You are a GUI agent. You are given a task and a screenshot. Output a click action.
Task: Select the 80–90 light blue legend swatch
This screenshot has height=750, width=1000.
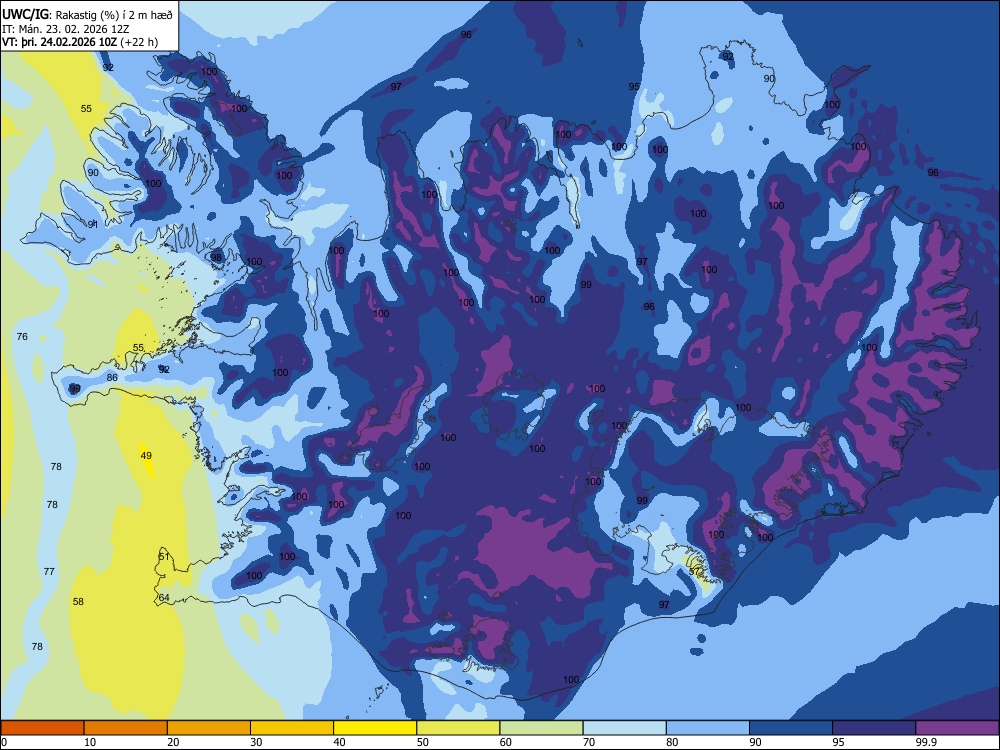708,728
